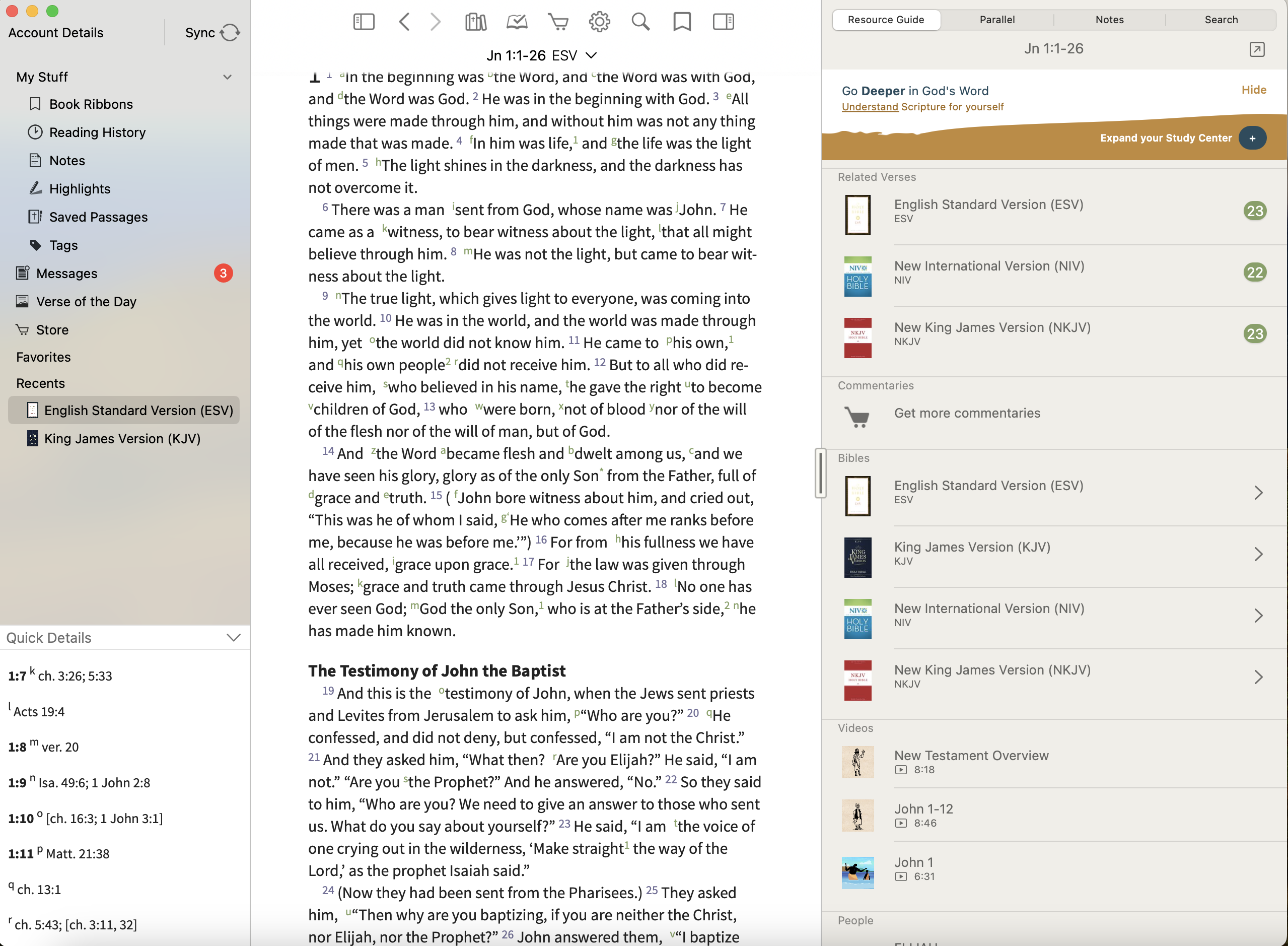This screenshot has width=1288, height=946.
Task: Click the reading plan icon in toolbar
Action: pyautogui.click(x=517, y=22)
